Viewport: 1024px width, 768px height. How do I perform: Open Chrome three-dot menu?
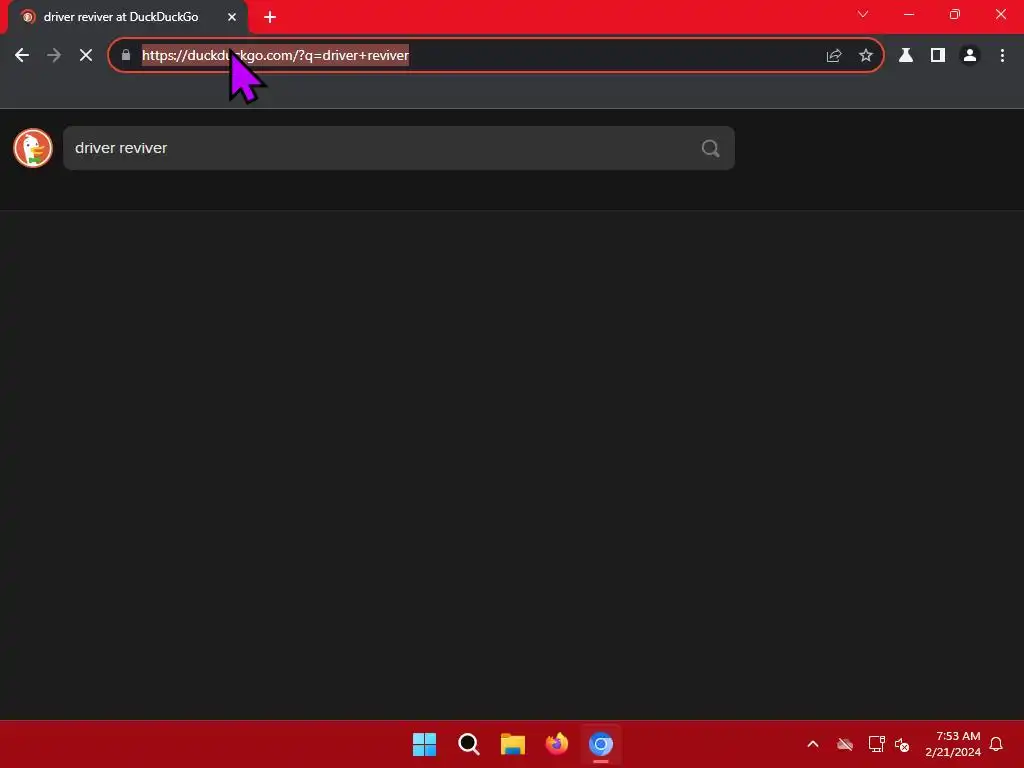pyautogui.click(x=1002, y=56)
